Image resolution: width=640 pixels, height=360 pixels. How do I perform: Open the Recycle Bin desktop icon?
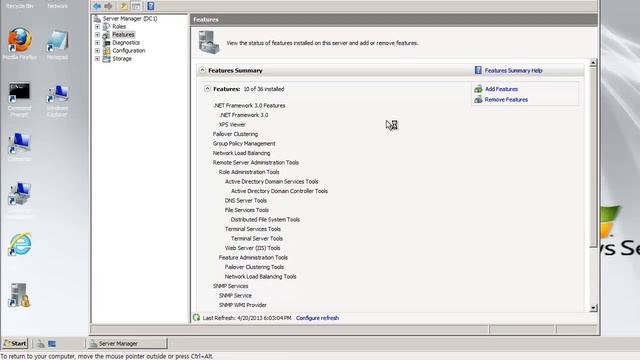pyautogui.click(x=19, y=6)
